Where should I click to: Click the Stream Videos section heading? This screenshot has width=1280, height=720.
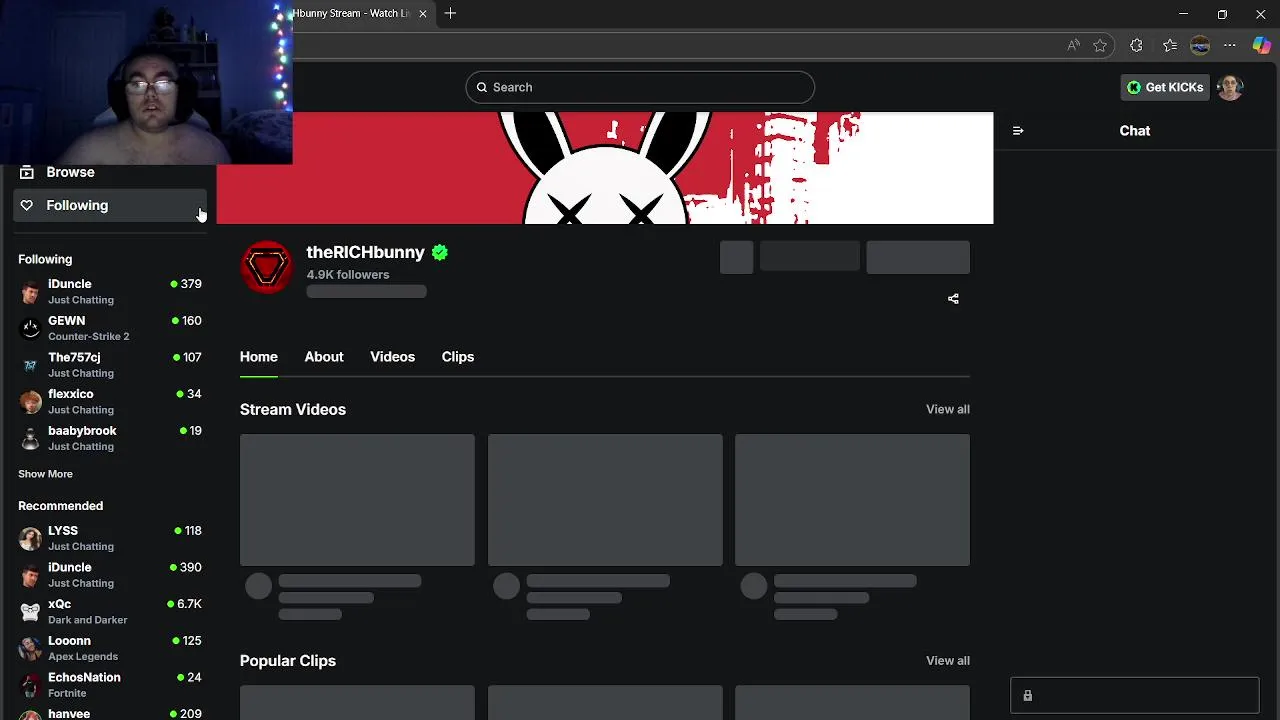point(293,409)
